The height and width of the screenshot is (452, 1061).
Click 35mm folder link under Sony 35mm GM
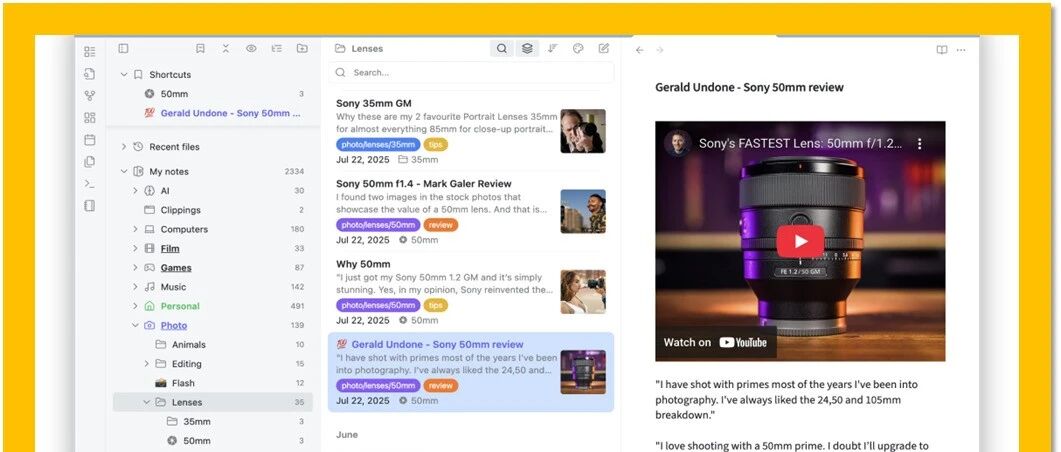point(418,160)
